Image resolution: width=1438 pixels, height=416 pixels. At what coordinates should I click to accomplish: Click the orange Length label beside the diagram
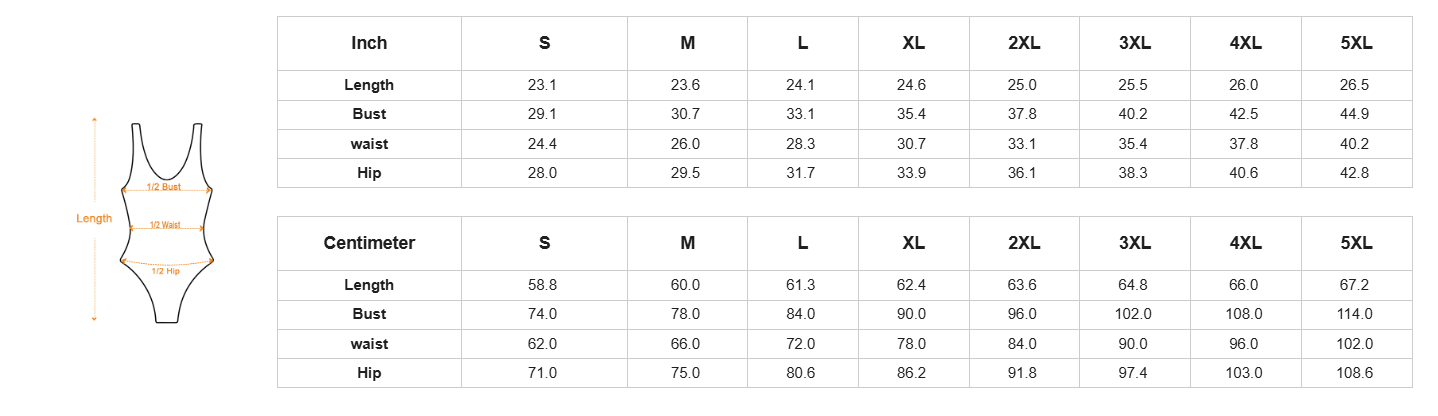point(94,218)
